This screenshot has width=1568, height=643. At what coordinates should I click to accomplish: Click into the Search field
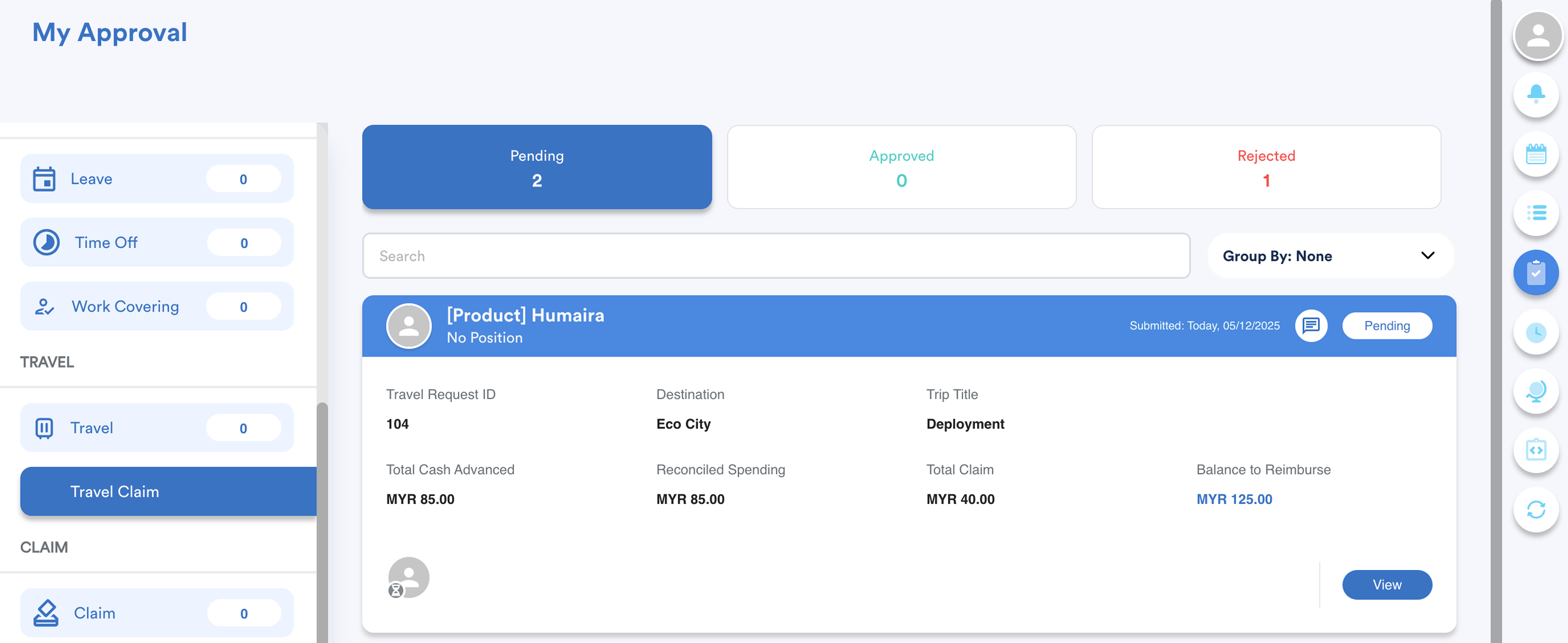(775, 256)
